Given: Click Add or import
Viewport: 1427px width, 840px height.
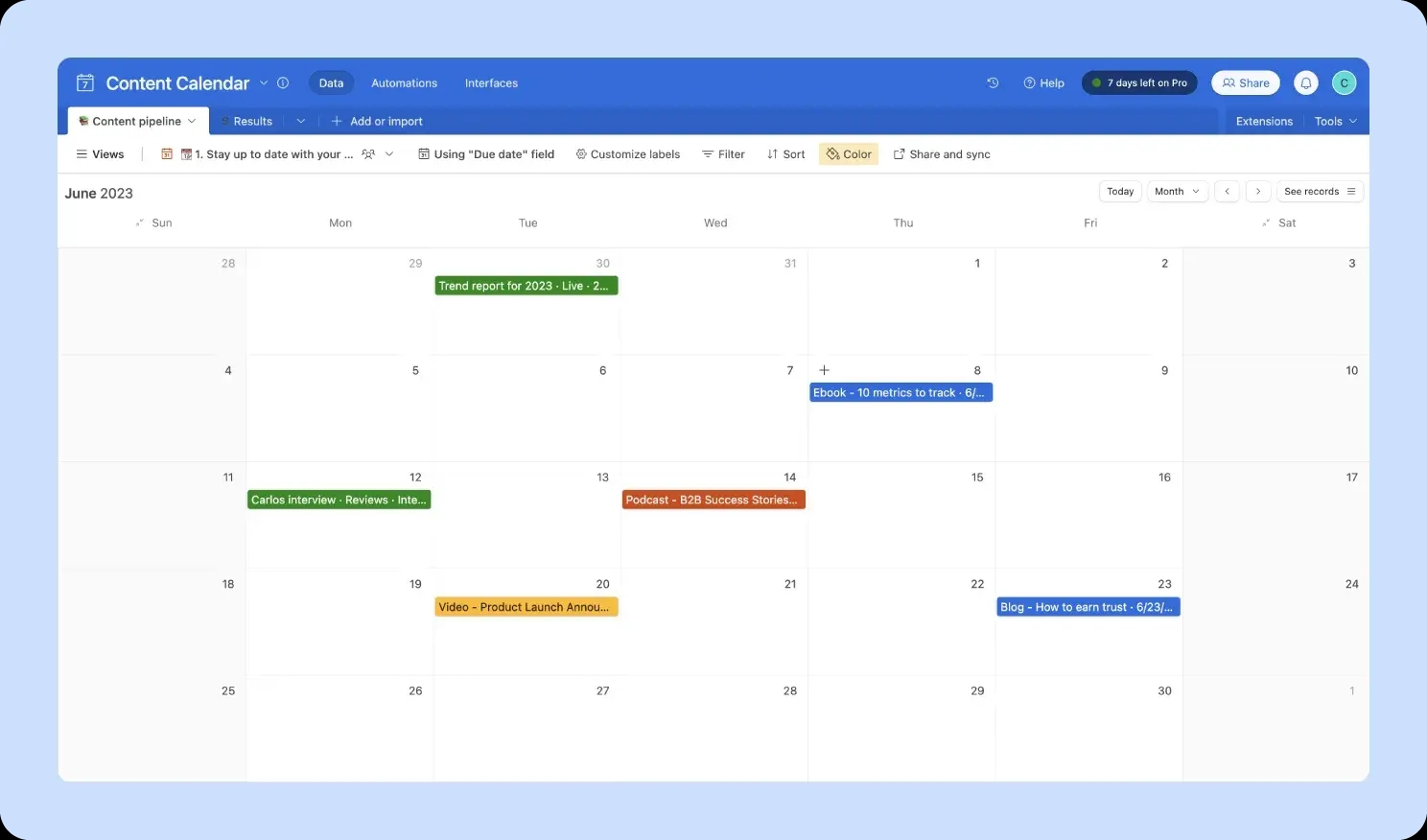Looking at the screenshot, I should click(x=377, y=121).
